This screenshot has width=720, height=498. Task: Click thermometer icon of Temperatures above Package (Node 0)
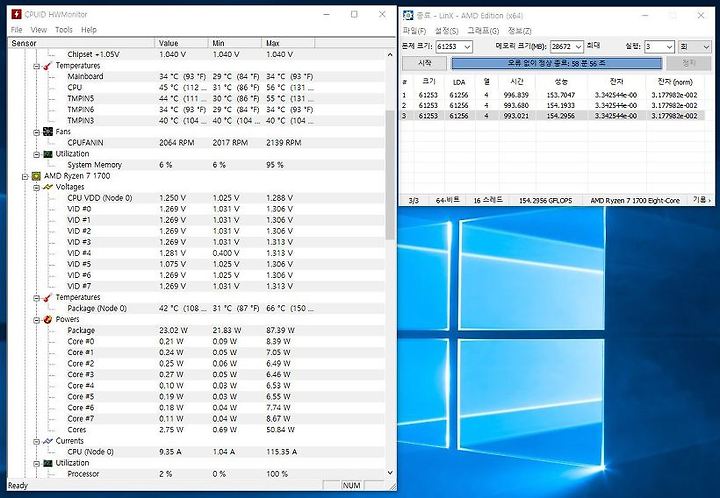(x=48, y=297)
